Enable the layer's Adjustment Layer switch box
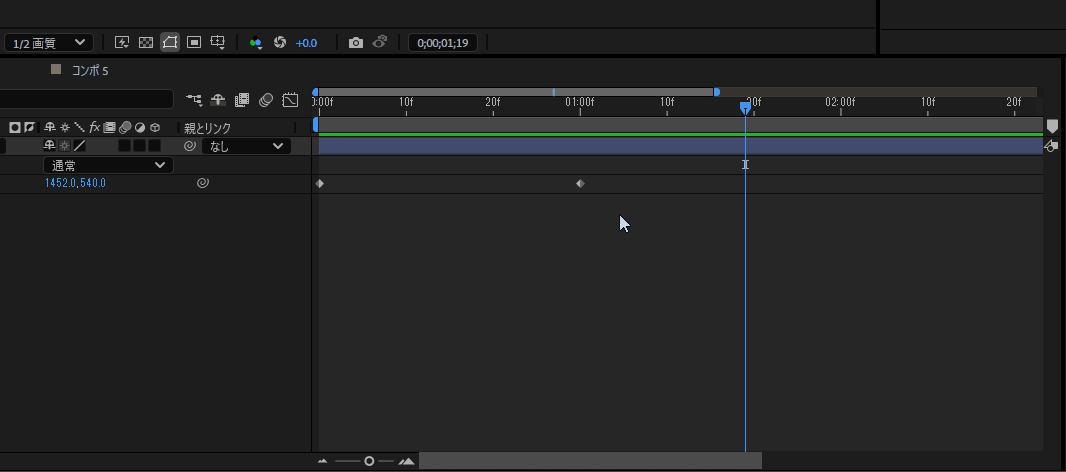1066x472 pixels. 139,146
